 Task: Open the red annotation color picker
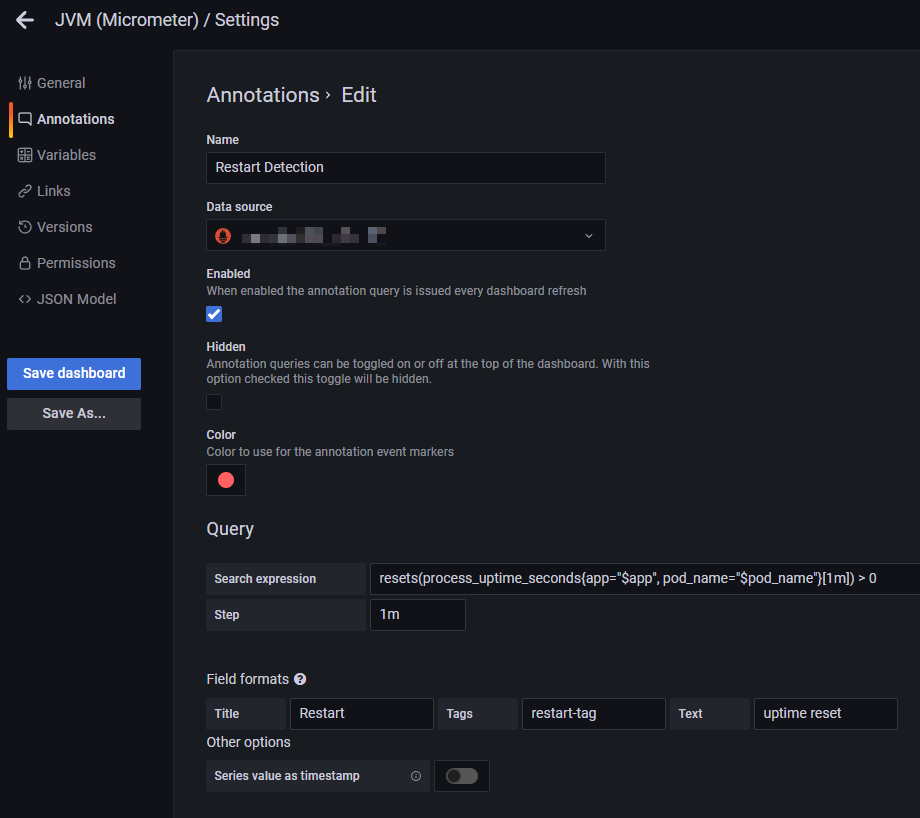[226, 480]
